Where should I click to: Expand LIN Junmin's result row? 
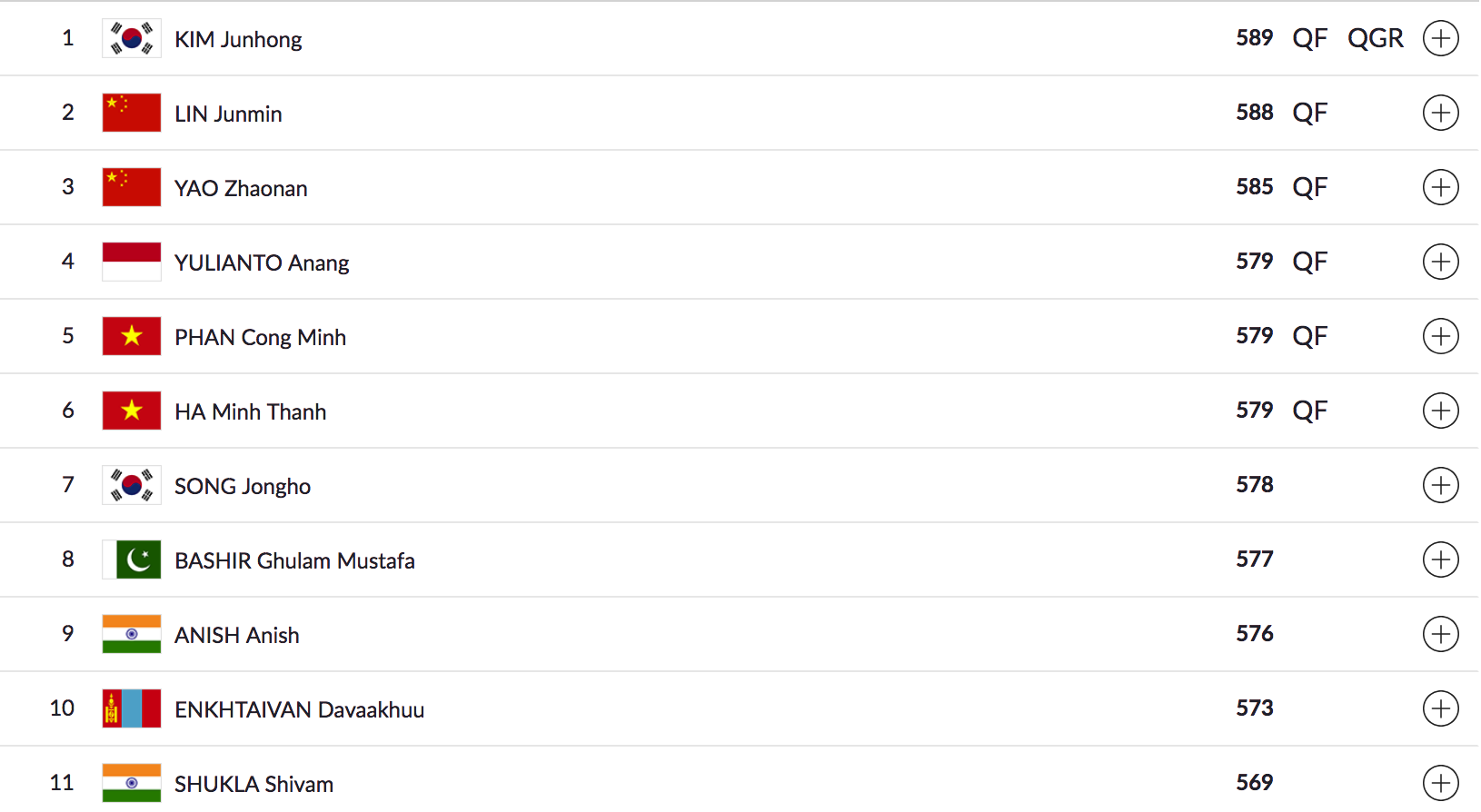[x=1440, y=113]
